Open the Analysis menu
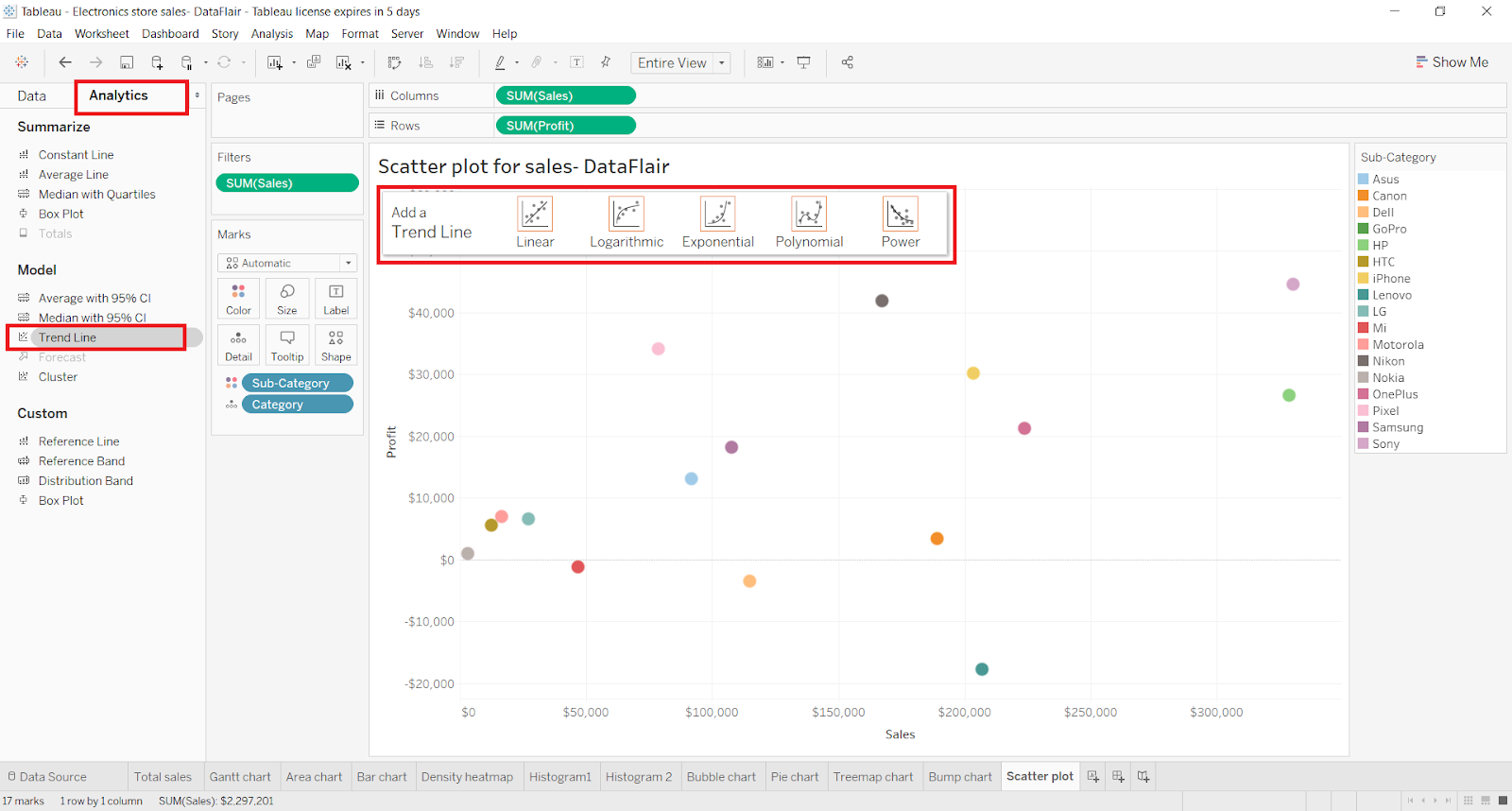1512x811 pixels. pyautogui.click(x=272, y=33)
